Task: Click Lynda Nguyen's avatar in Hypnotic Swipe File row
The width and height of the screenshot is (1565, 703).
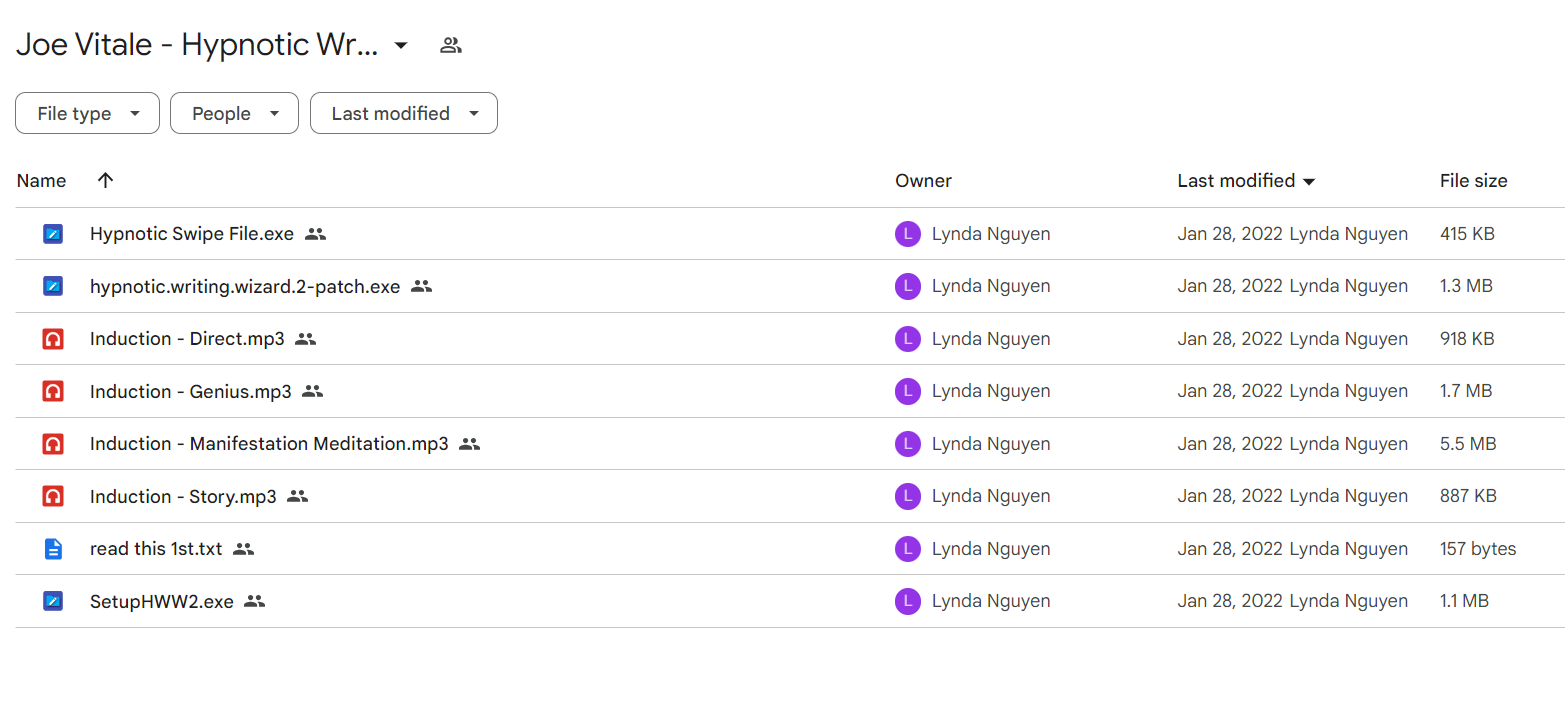Action: tap(907, 234)
